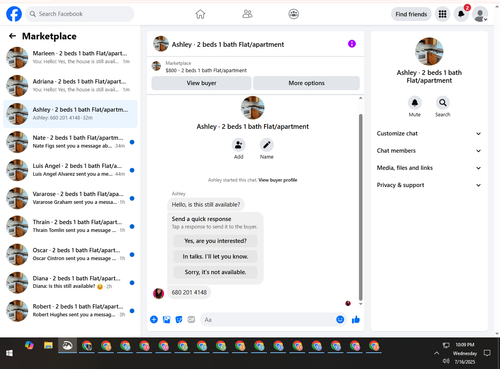Click the volume icon in system tray
The width and height of the screenshot is (500, 369).
coord(446,361)
